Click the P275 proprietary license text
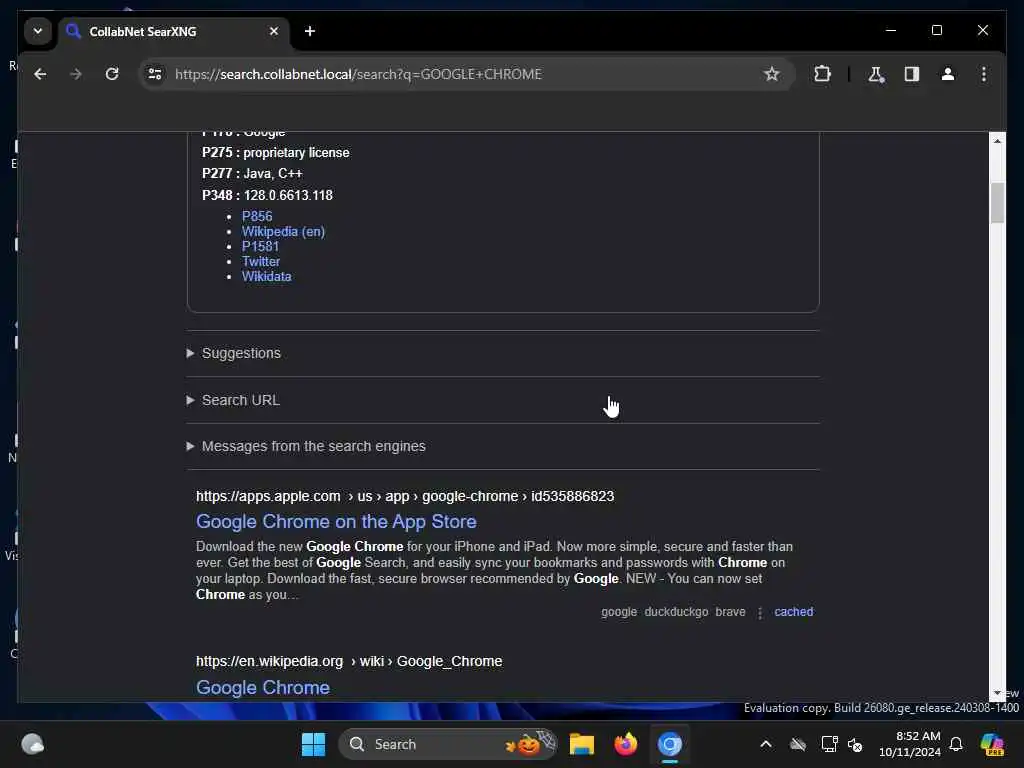The image size is (1024, 768). tap(276, 153)
